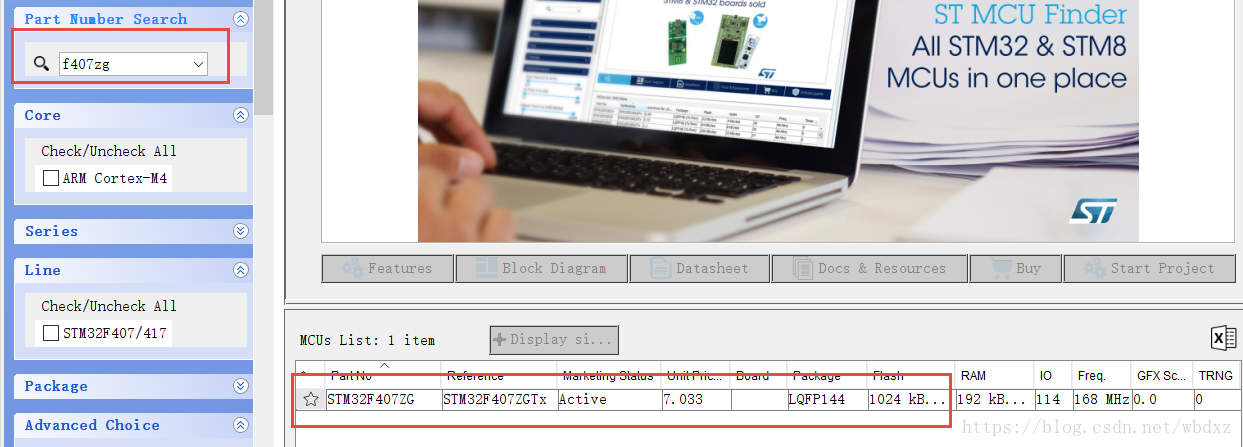This screenshot has width=1243, height=447.
Task: Click the LQFP144 package cell
Action: tap(827, 399)
